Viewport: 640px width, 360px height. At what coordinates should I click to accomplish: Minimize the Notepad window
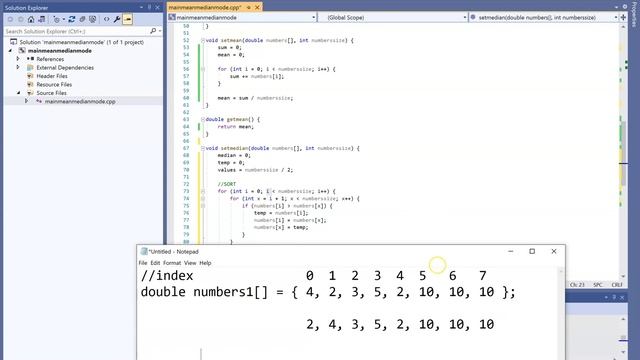point(511,251)
